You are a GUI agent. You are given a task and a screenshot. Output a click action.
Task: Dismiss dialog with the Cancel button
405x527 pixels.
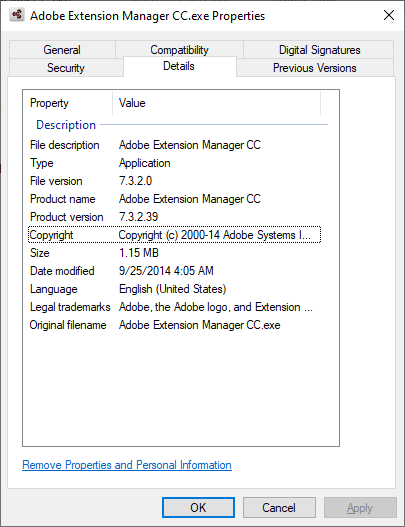point(279,508)
